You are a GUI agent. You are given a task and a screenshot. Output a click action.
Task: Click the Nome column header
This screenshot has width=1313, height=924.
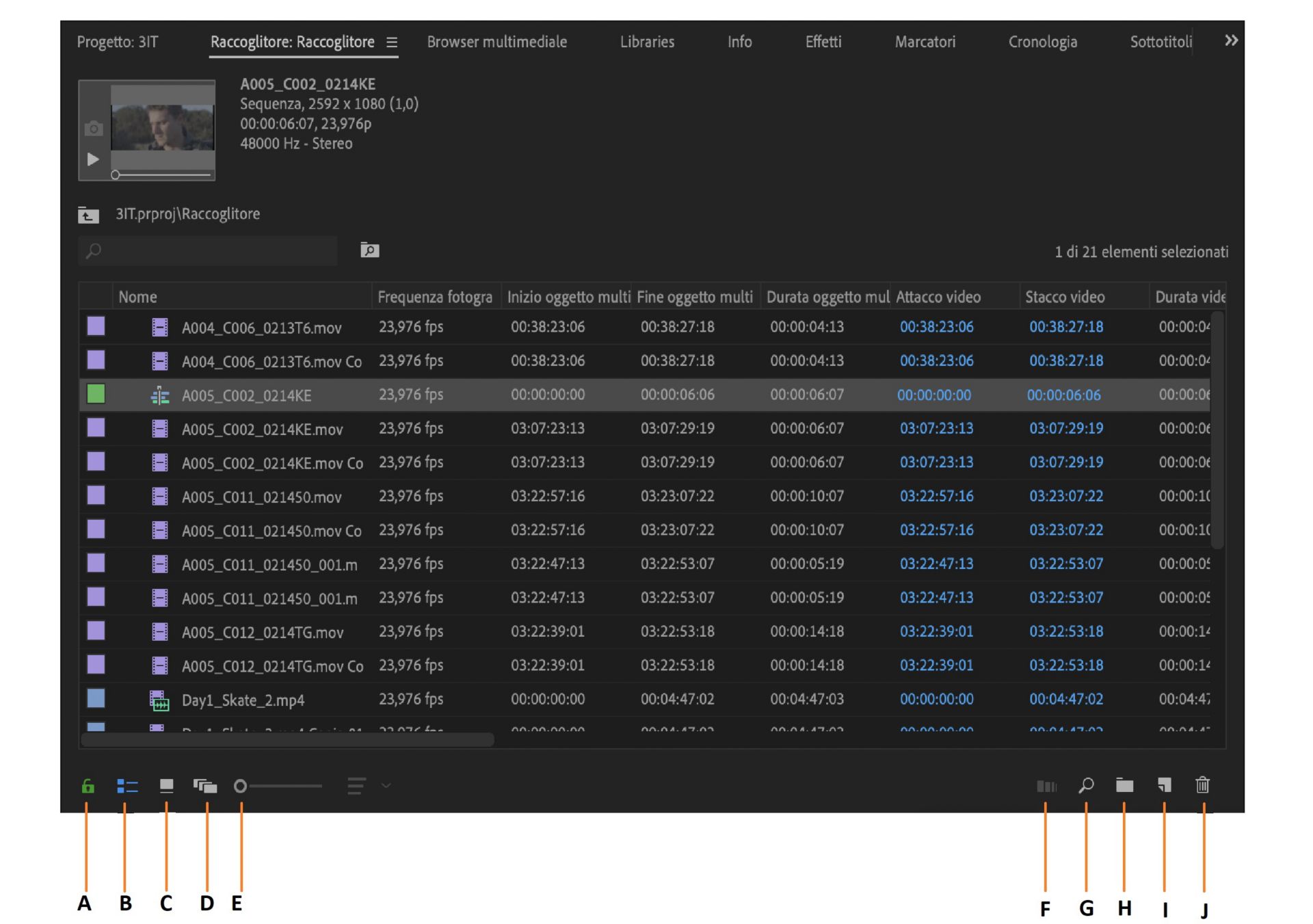click(x=138, y=297)
